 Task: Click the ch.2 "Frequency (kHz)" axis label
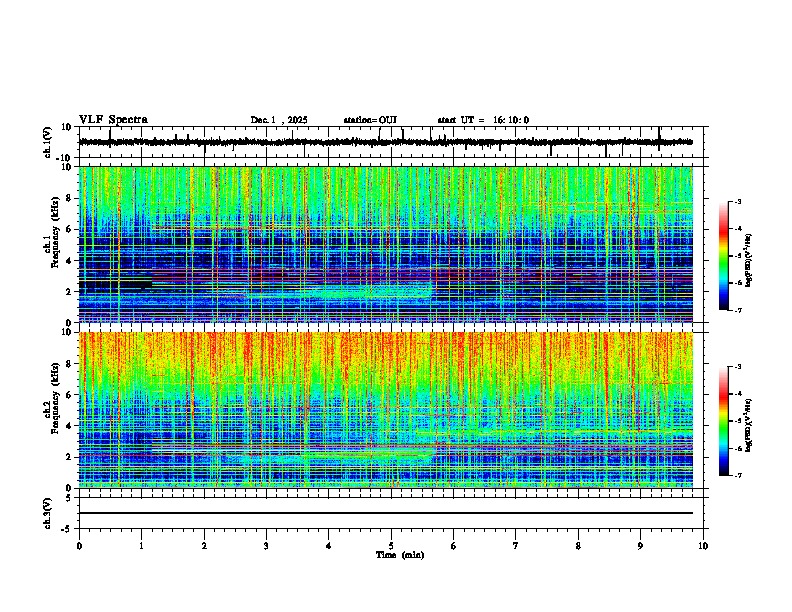pos(55,398)
